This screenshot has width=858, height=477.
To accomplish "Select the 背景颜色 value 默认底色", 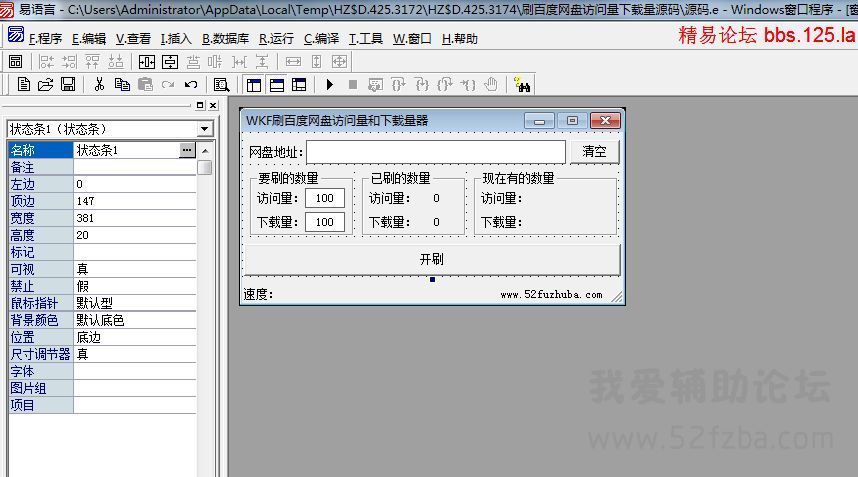I will 135,320.
